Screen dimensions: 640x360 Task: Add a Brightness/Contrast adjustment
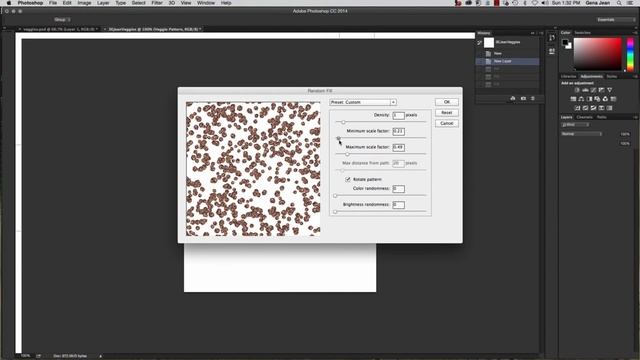(577, 90)
